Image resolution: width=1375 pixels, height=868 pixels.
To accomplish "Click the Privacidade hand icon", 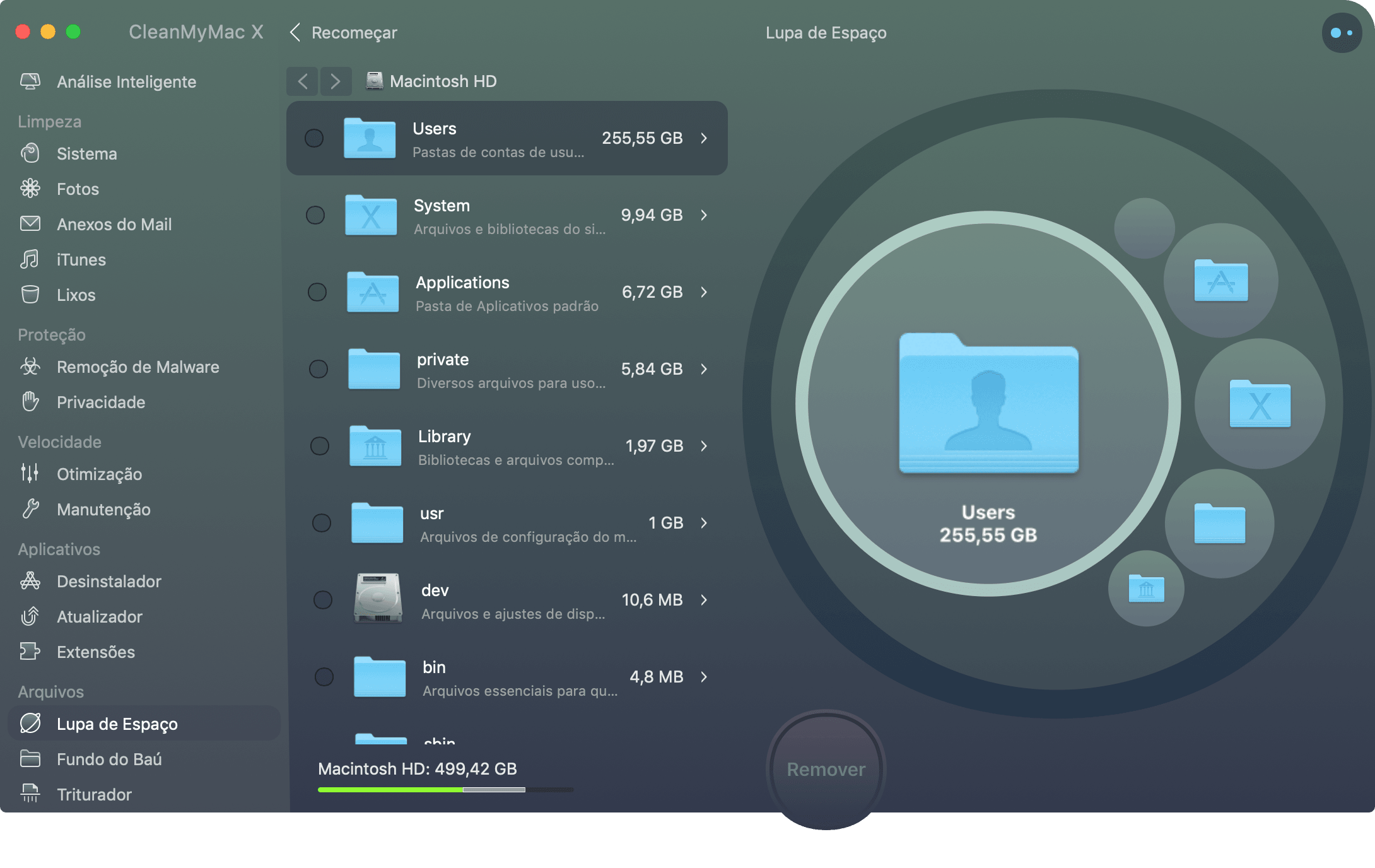I will [x=30, y=402].
